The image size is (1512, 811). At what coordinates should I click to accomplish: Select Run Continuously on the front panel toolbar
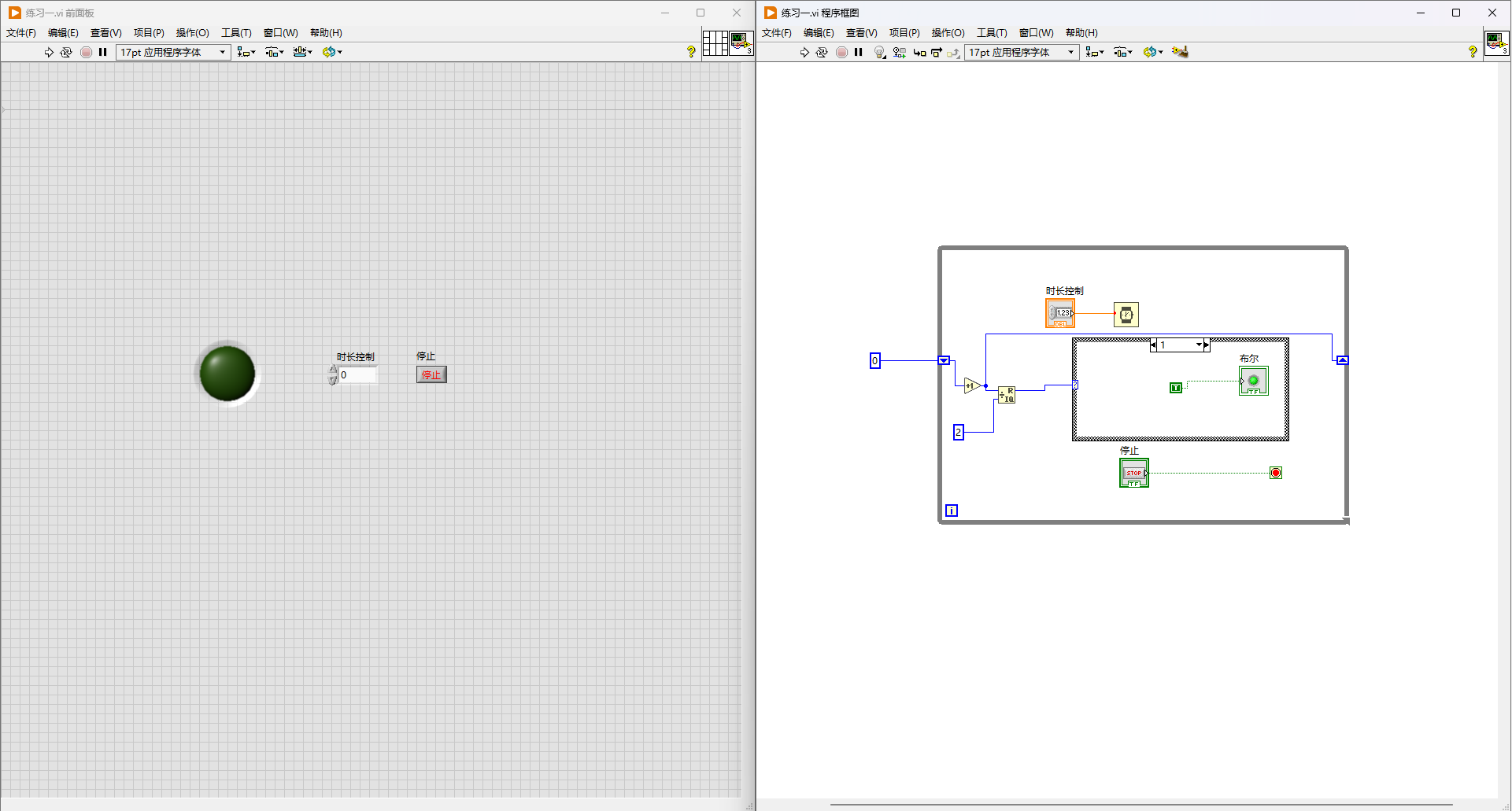pos(66,52)
